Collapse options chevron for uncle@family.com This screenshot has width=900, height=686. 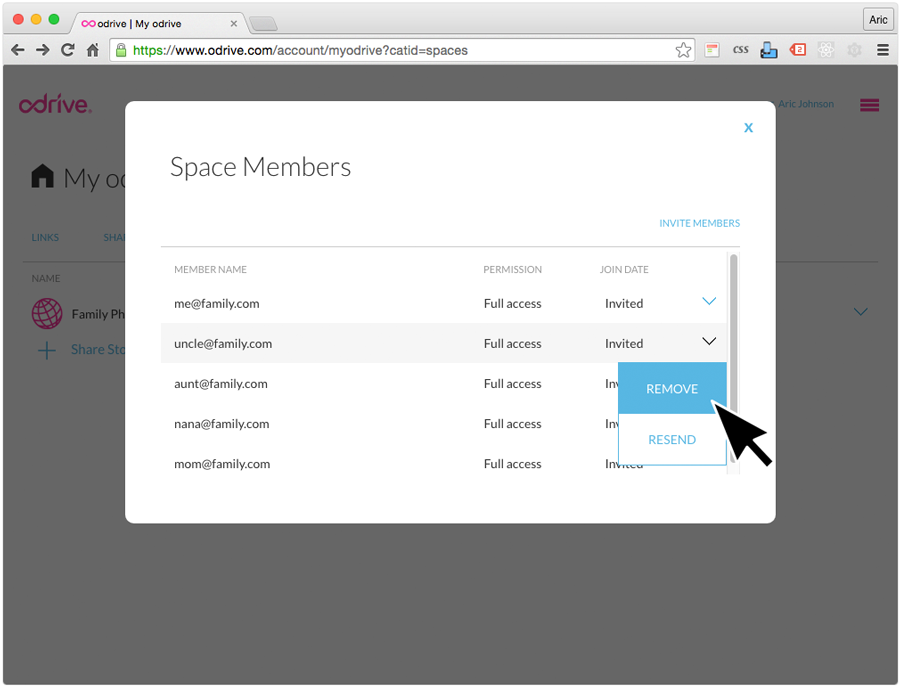[709, 342]
